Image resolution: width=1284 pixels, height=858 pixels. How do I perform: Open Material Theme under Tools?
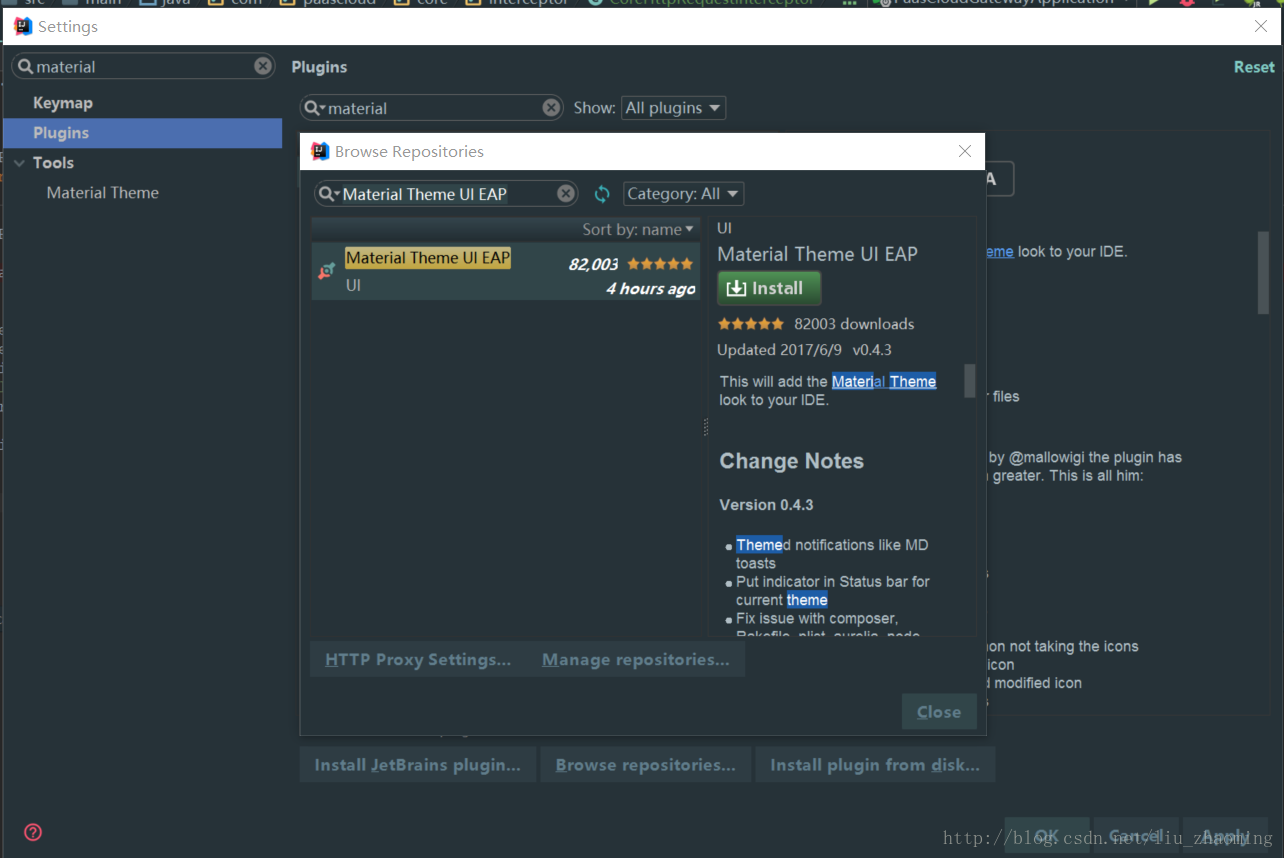click(102, 193)
